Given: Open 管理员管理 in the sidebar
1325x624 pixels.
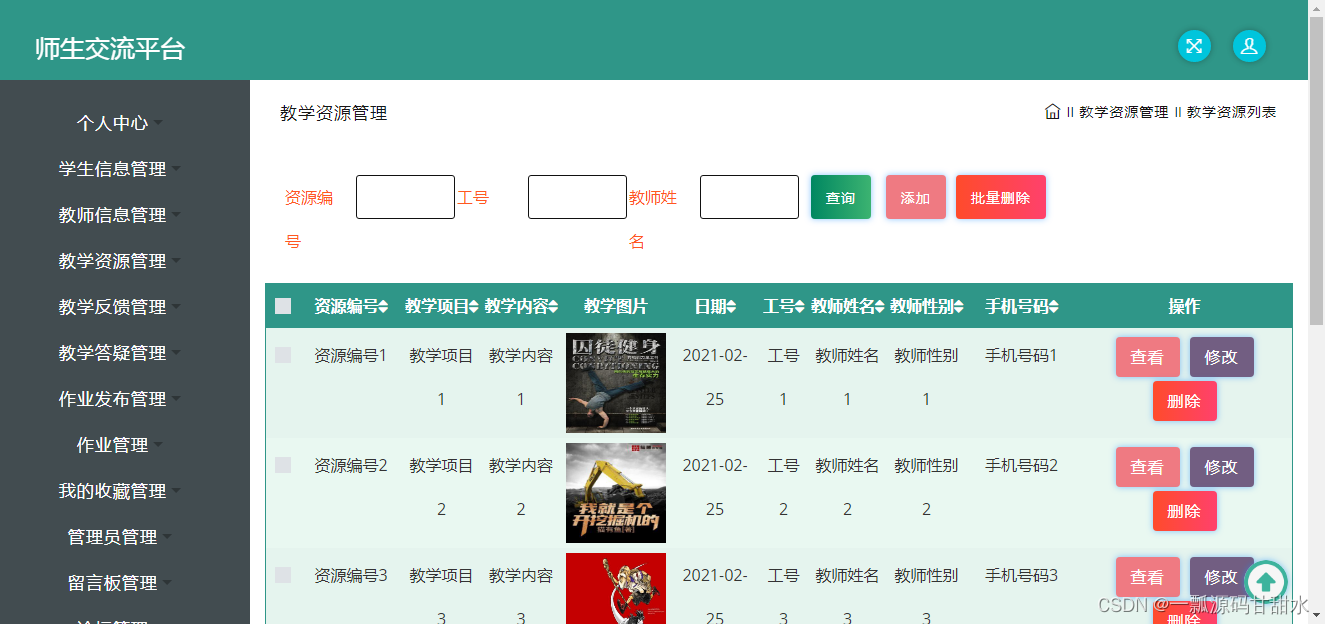Looking at the screenshot, I should pyautogui.click(x=120, y=537).
